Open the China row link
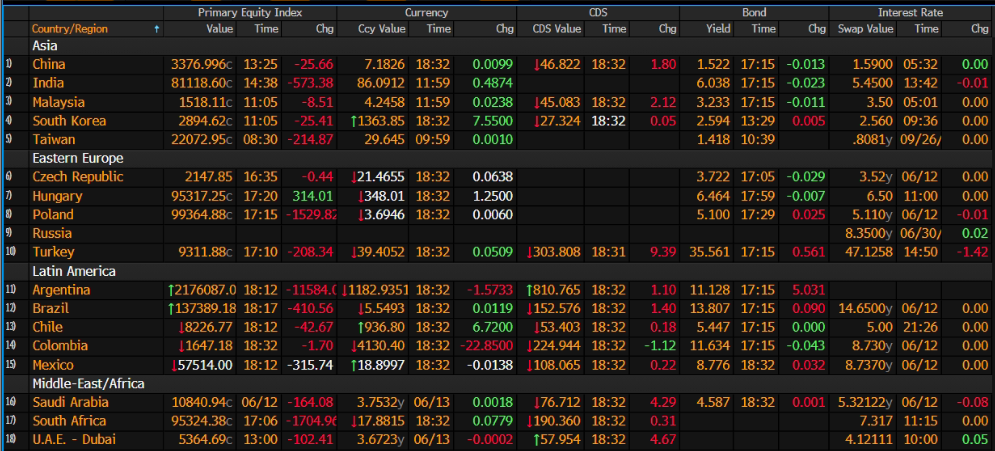Screen dimensions: 995x451 coord(49,65)
